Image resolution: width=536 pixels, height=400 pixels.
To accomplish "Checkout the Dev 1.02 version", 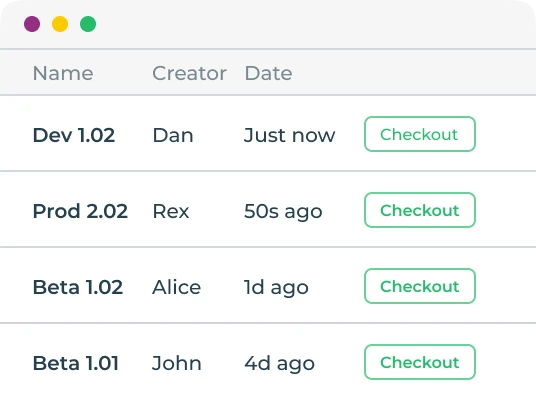I will [x=420, y=134].
